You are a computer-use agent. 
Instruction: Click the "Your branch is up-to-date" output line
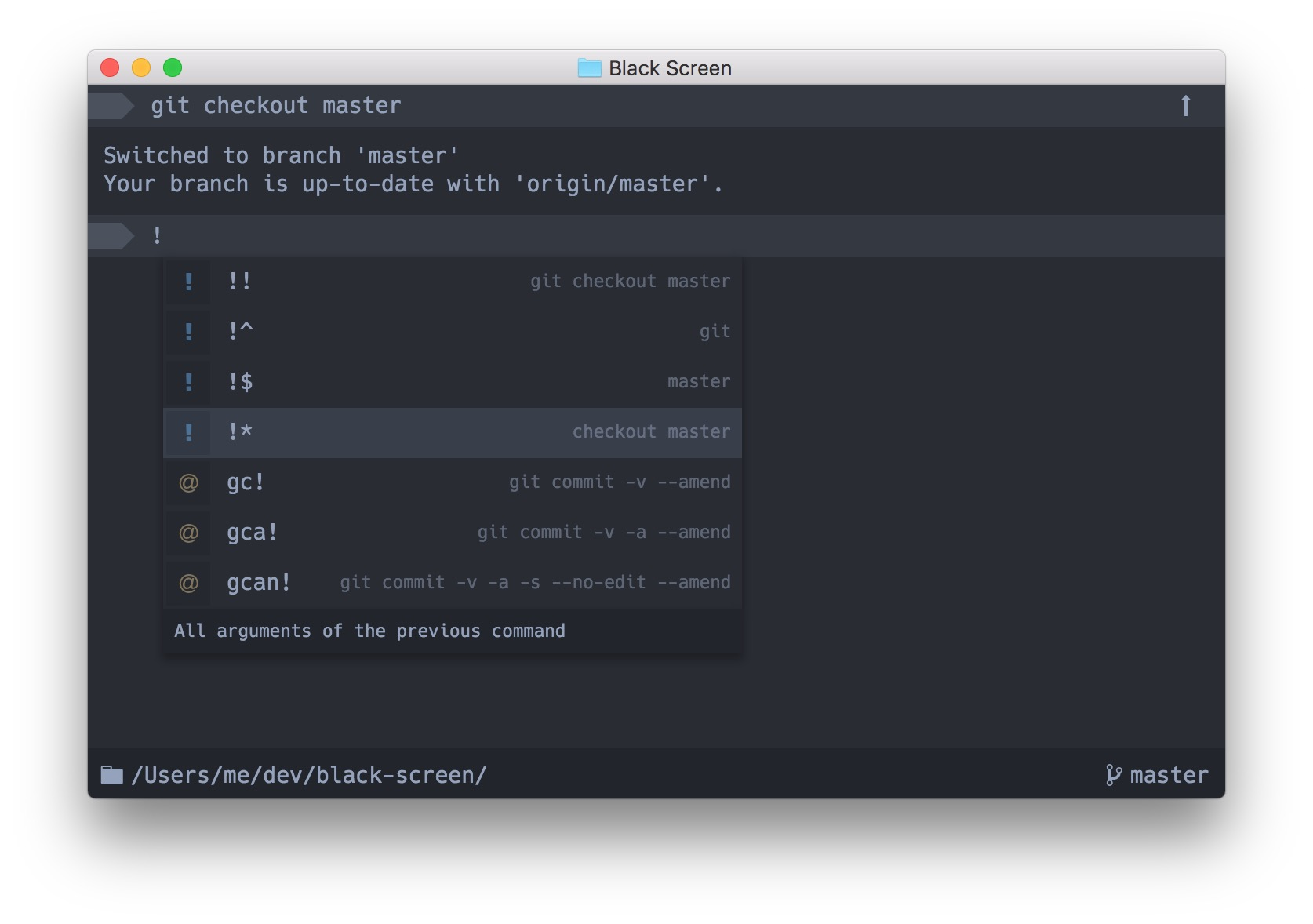click(x=413, y=184)
